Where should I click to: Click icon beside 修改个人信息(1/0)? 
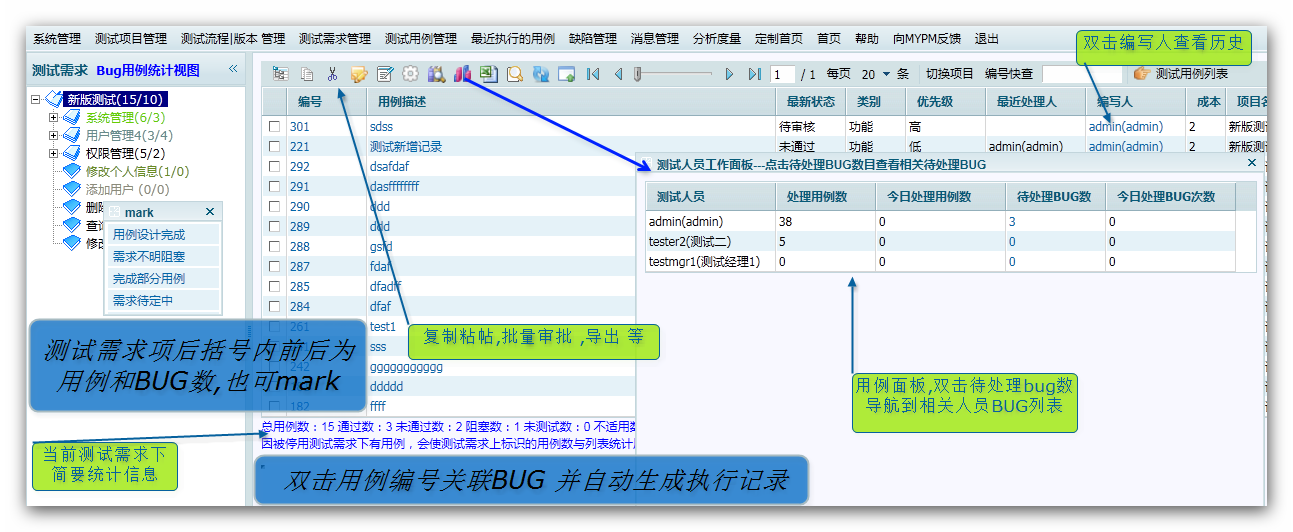pos(72,171)
